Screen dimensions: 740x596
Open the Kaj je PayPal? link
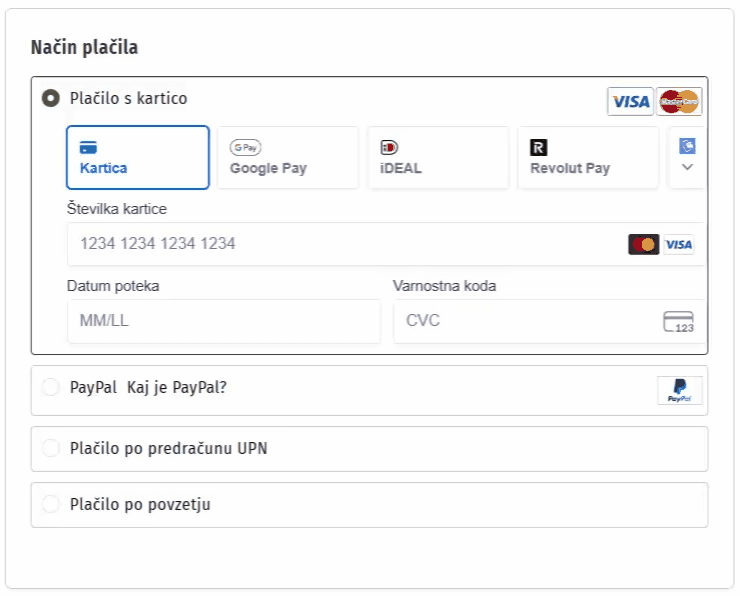177,387
